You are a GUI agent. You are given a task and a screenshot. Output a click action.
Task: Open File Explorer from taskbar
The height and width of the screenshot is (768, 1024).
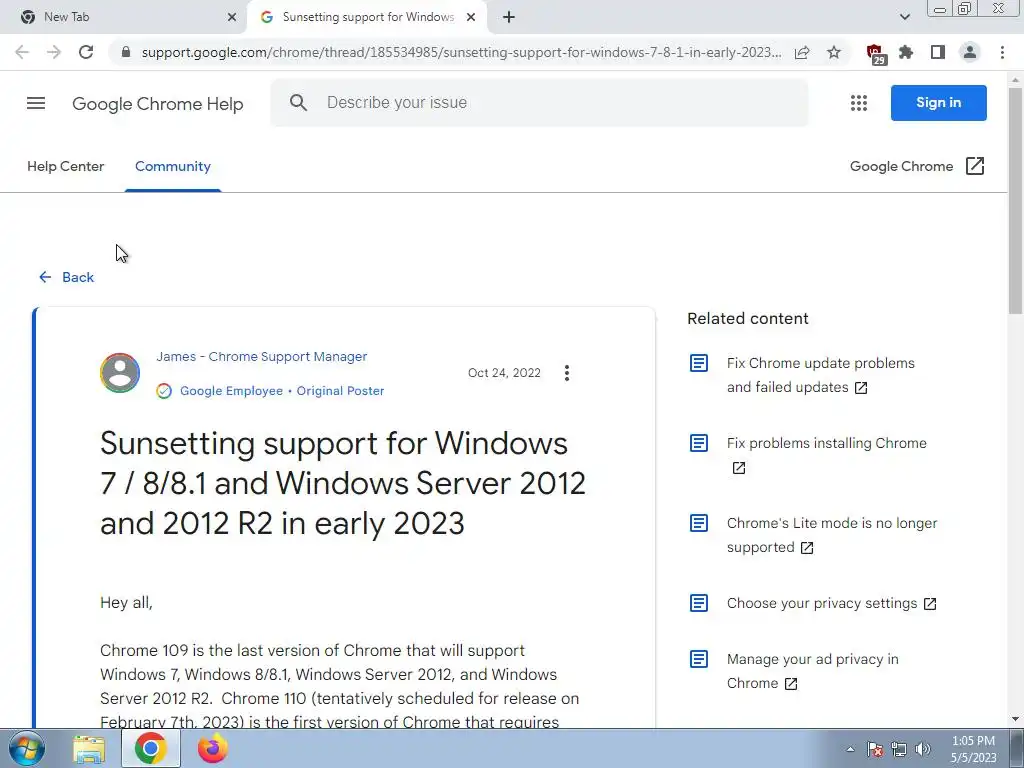(89, 748)
